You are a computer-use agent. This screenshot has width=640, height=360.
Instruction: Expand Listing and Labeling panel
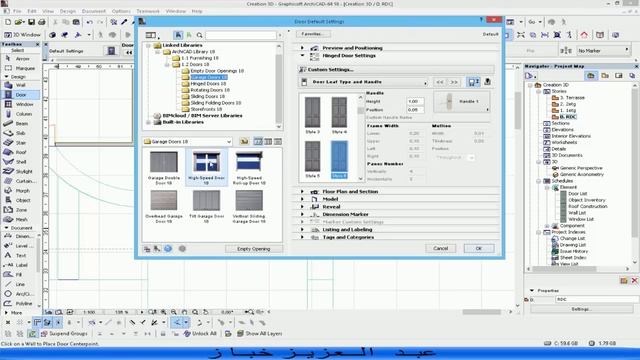click(302, 229)
